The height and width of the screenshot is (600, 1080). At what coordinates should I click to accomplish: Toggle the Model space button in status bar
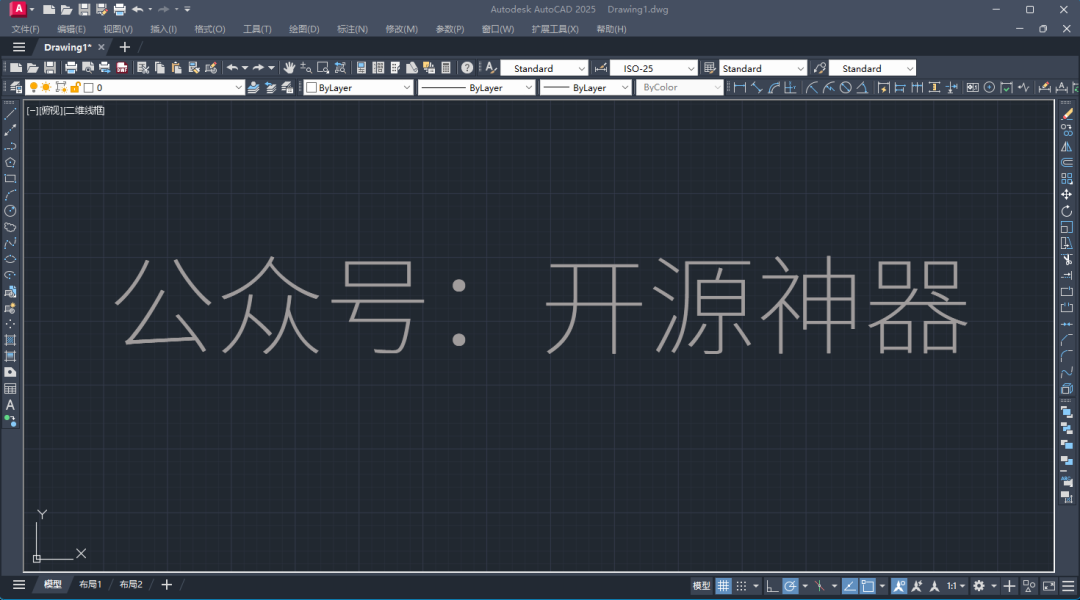(701, 586)
